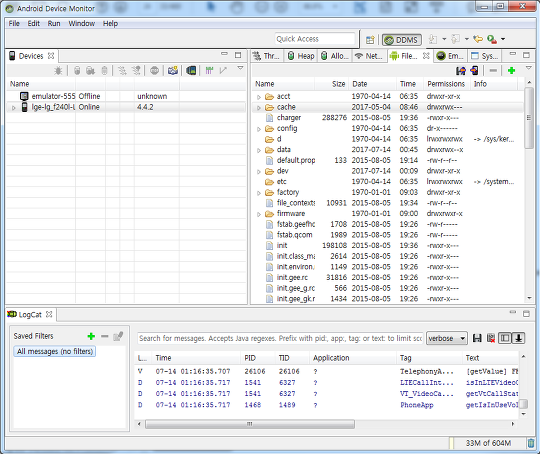
Task: Open the run configuration dropdown arrow
Action: pos(503,39)
